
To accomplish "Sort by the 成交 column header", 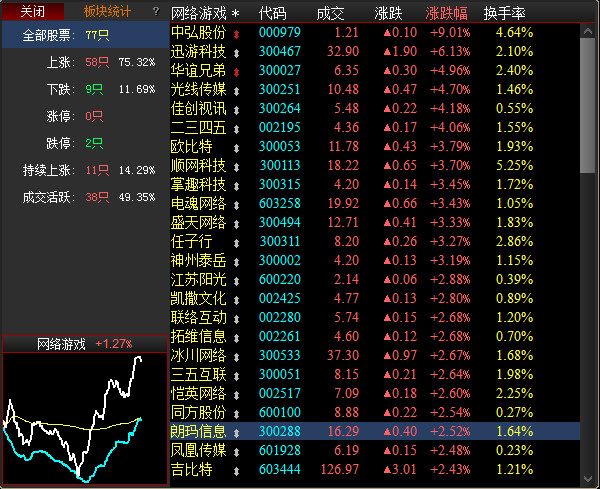I will tap(330, 14).
